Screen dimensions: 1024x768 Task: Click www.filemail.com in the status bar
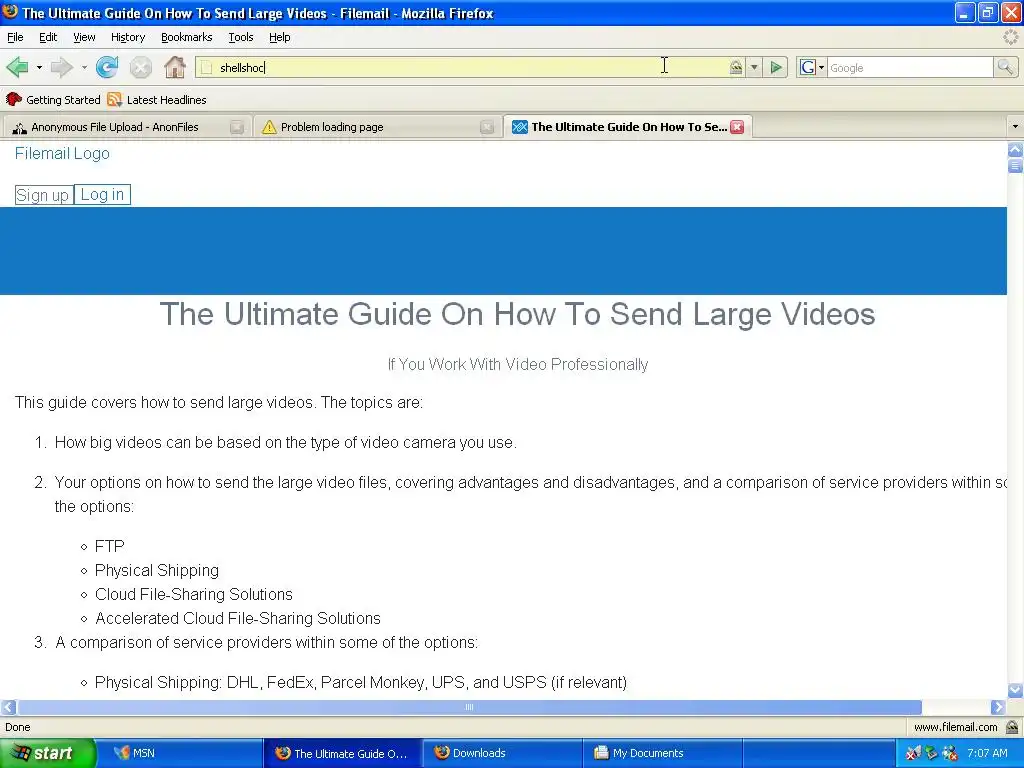click(955, 727)
